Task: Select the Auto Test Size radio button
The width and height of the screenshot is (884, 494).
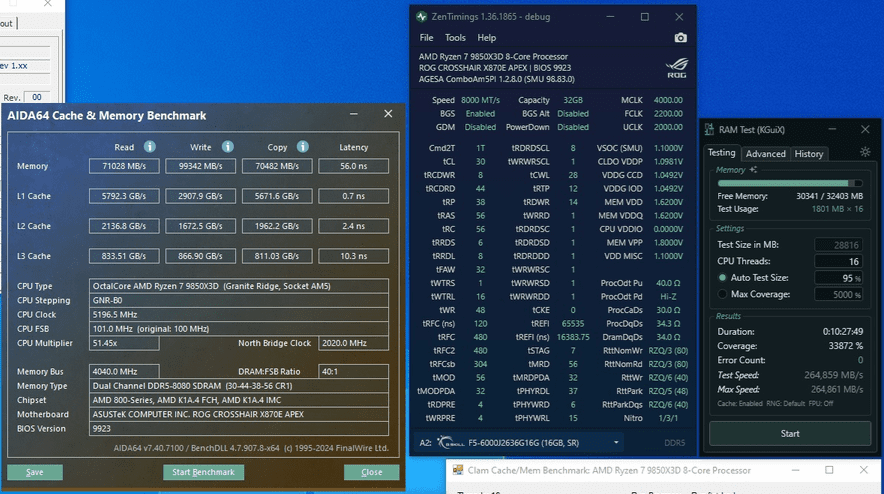Action: (722, 277)
